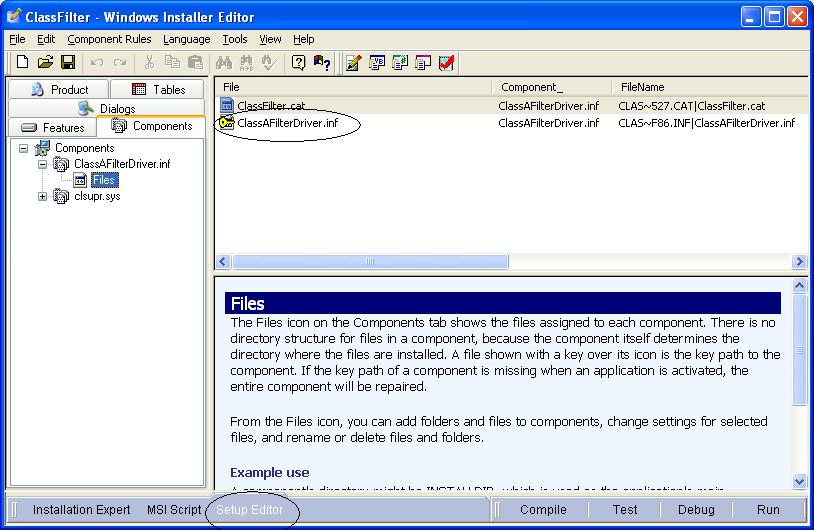Select the Files node in the tree
The height and width of the screenshot is (530, 814).
point(104,180)
